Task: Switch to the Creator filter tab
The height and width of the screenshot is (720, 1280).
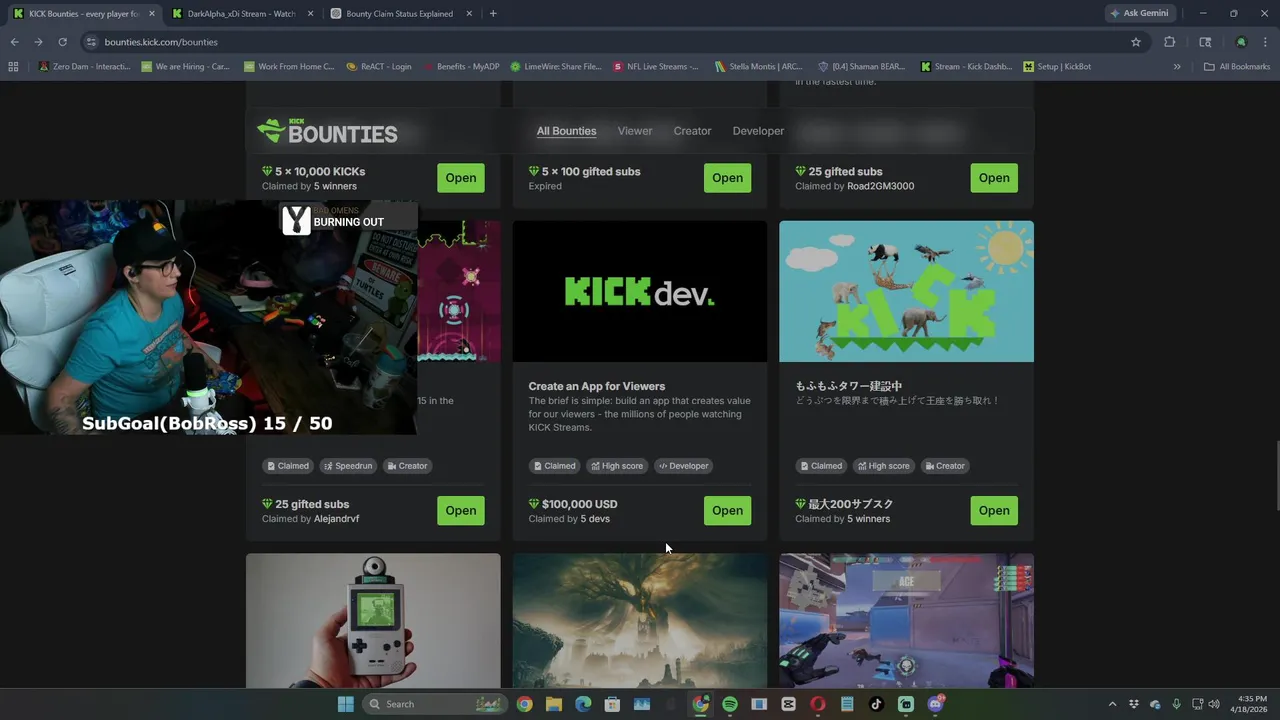Action: (692, 131)
